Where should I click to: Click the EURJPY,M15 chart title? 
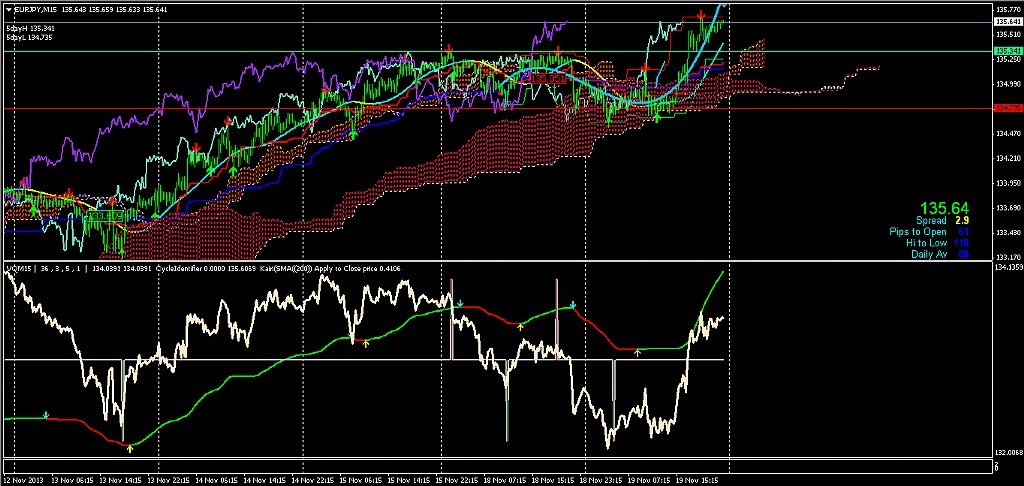pyautogui.click(x=35, y=9)
